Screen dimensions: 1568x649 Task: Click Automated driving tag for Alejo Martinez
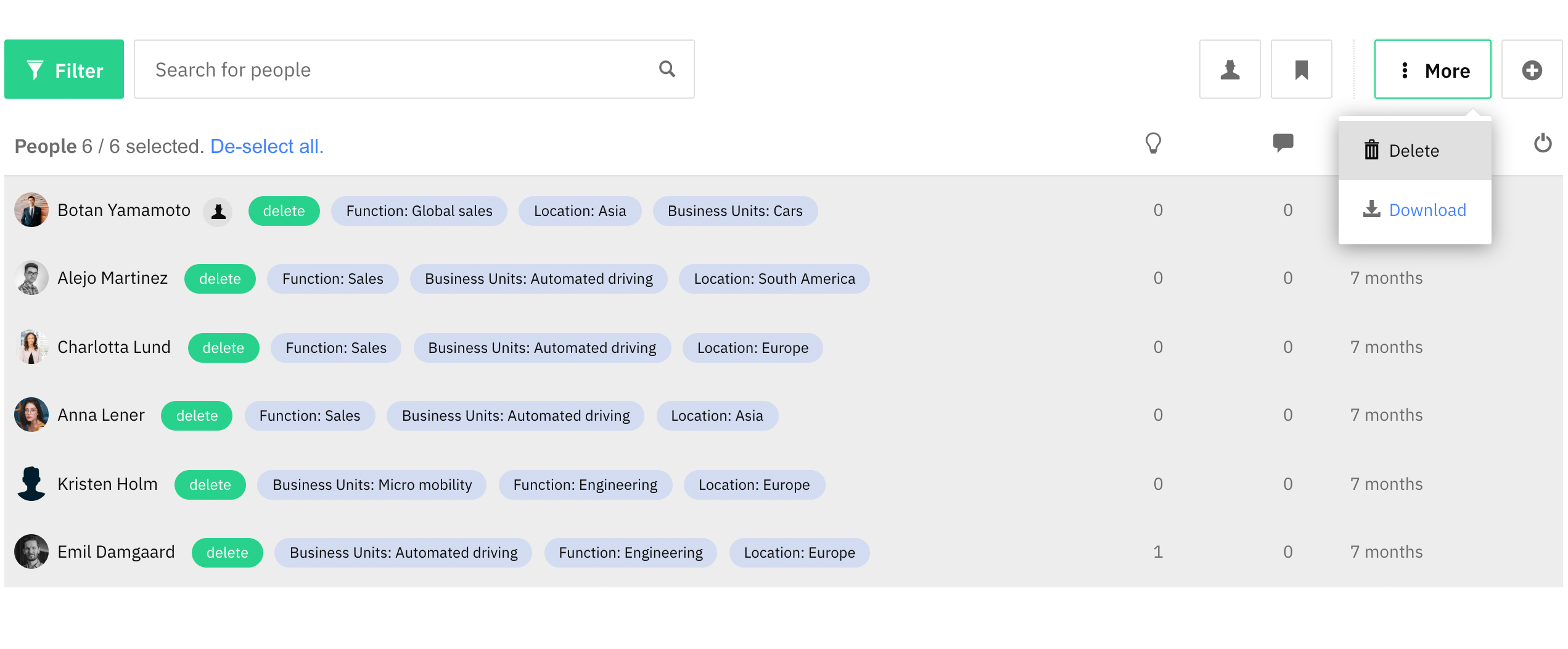(538, 279)
